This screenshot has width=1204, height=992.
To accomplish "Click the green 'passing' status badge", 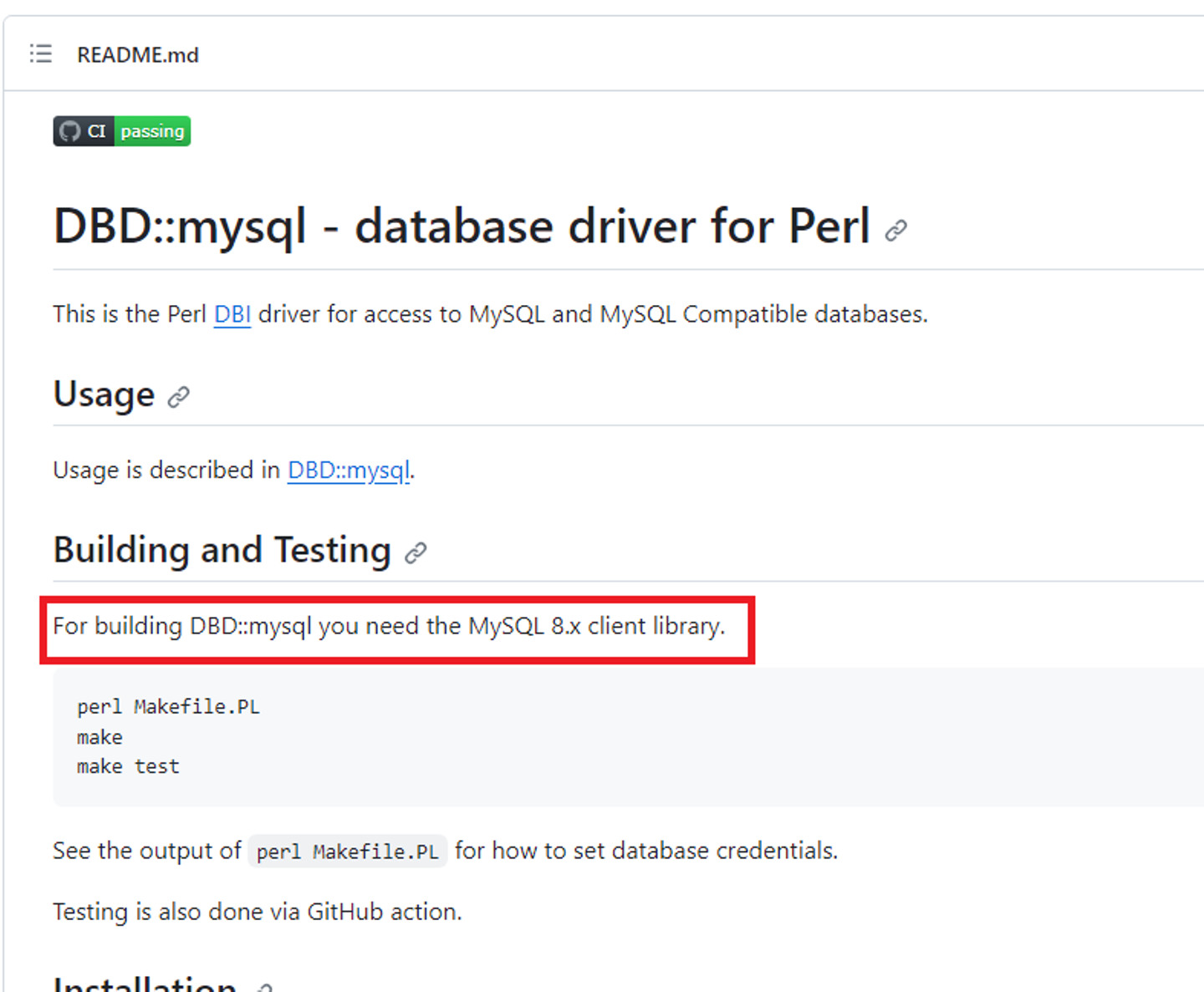I will 152,131.
